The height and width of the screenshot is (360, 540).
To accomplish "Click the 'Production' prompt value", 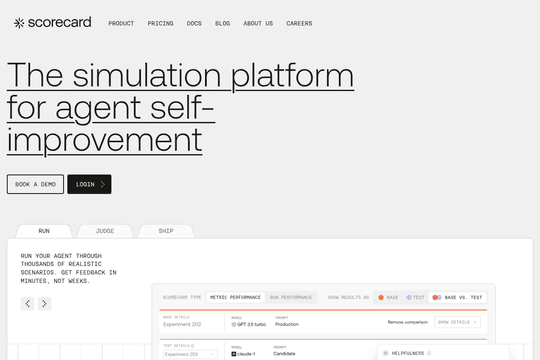I will [287, 324].
